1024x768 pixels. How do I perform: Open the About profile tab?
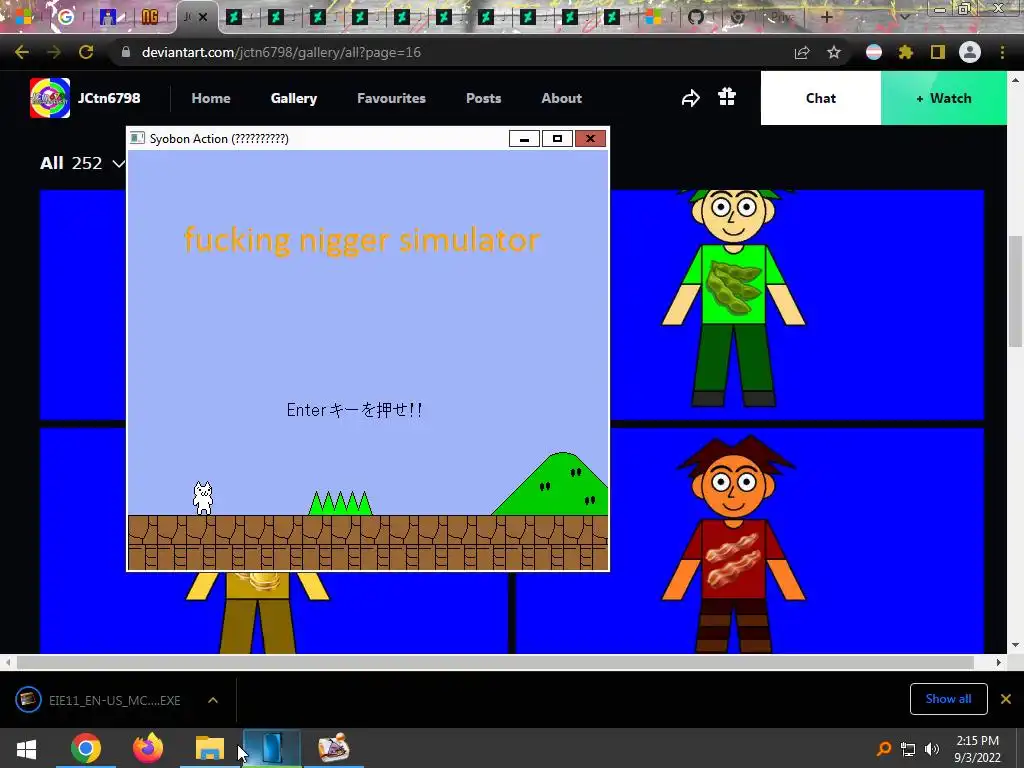tap(562, 98)
